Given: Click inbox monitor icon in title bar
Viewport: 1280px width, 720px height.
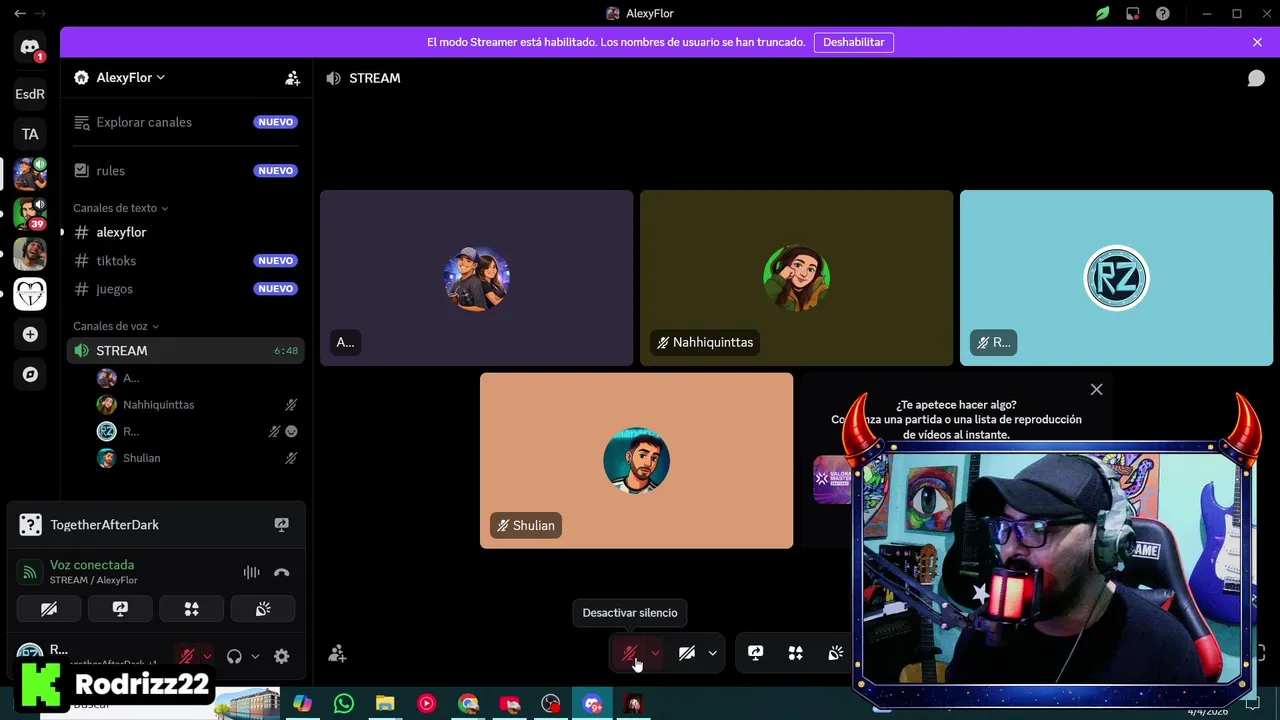Looking at the screenshot, I should 1132,13.
